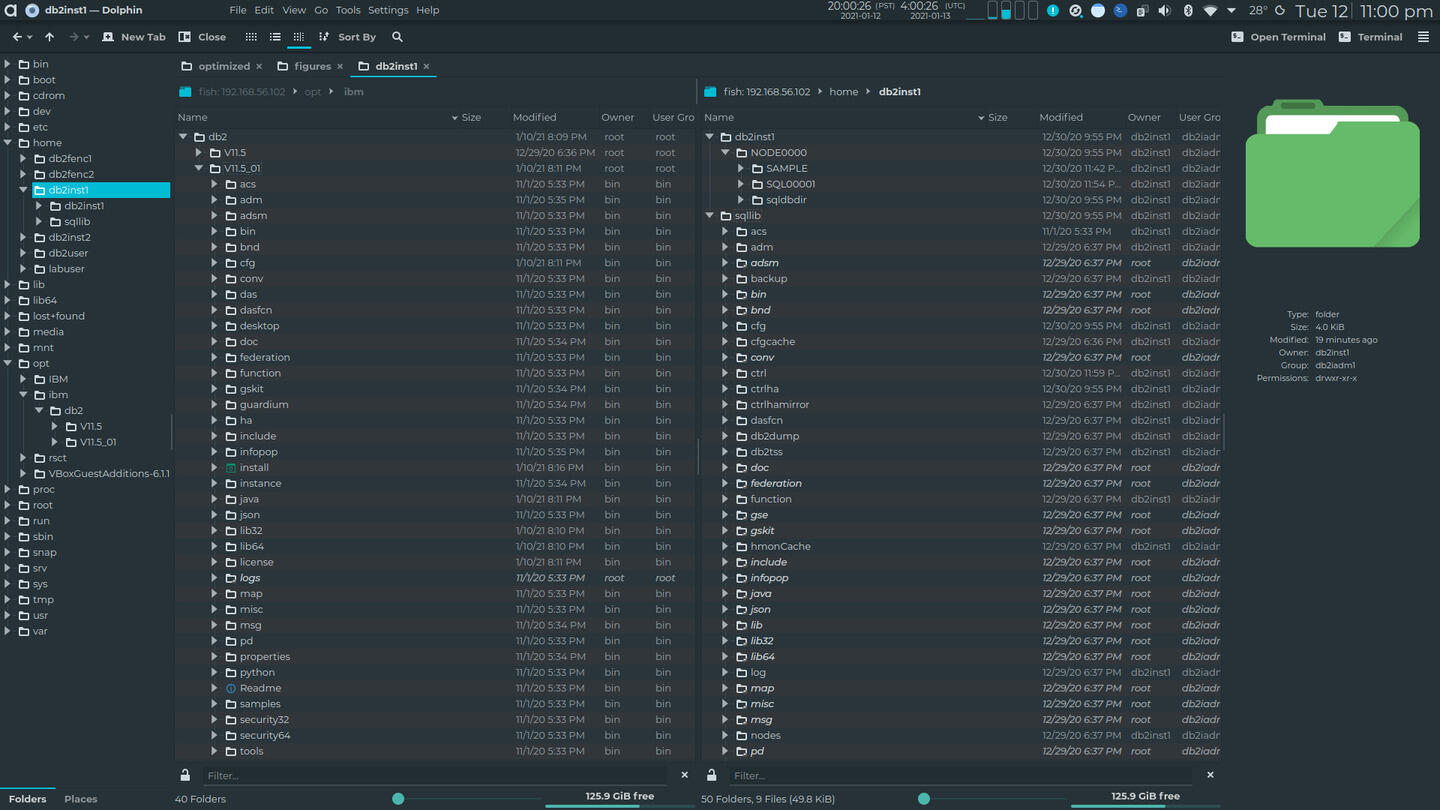Click the lock icon beside left filter

(185, 775)
